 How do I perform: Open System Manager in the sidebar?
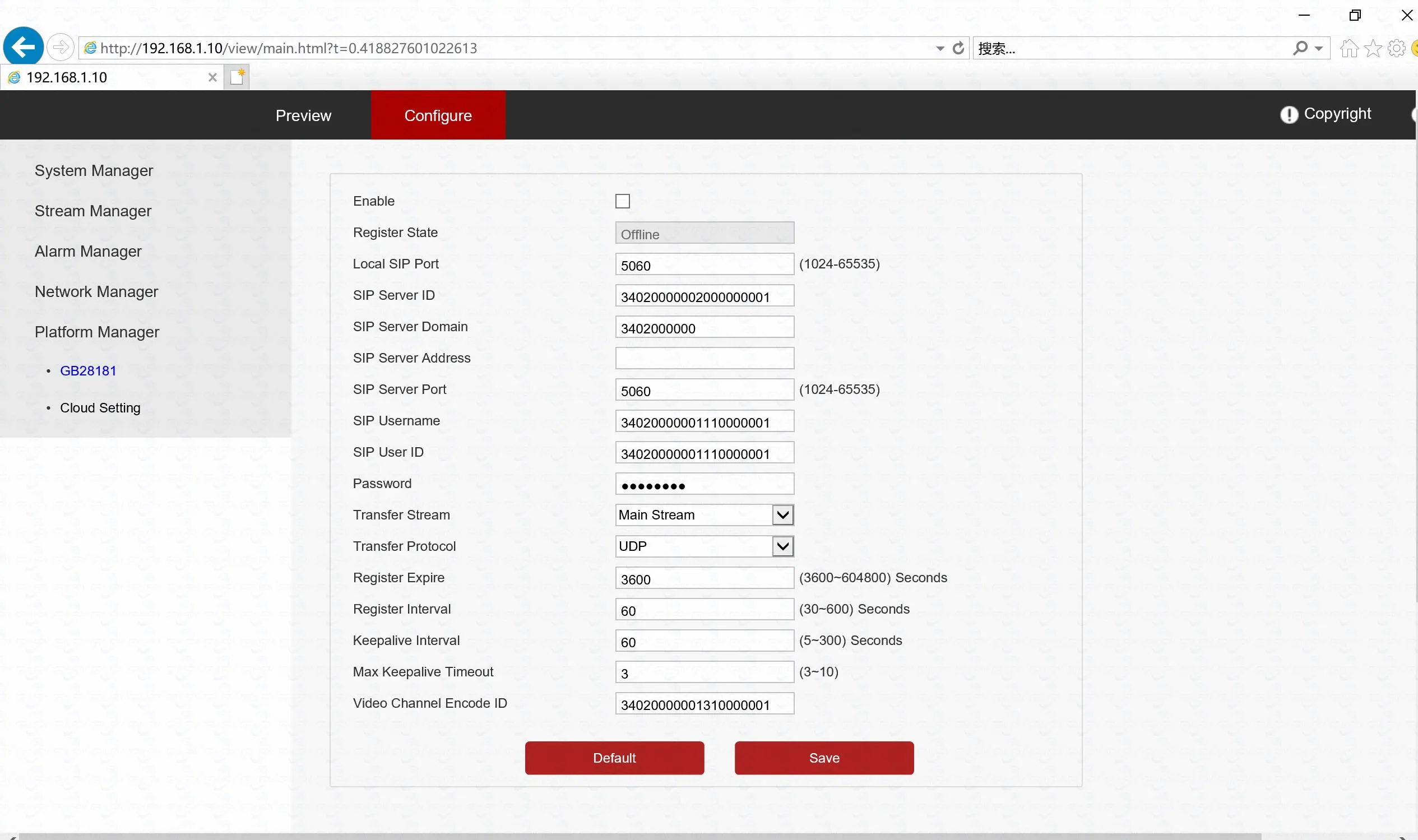(94, 170)
